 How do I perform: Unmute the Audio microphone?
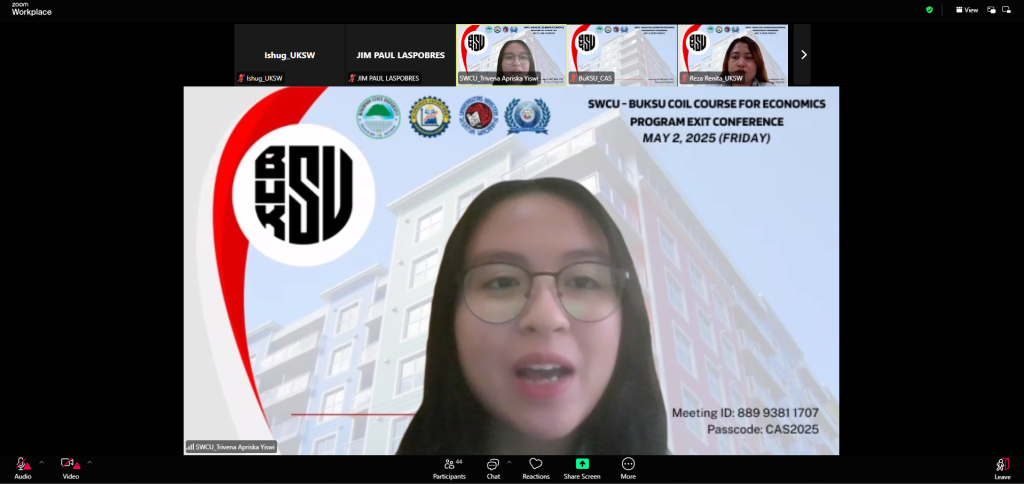coord(22,466)
